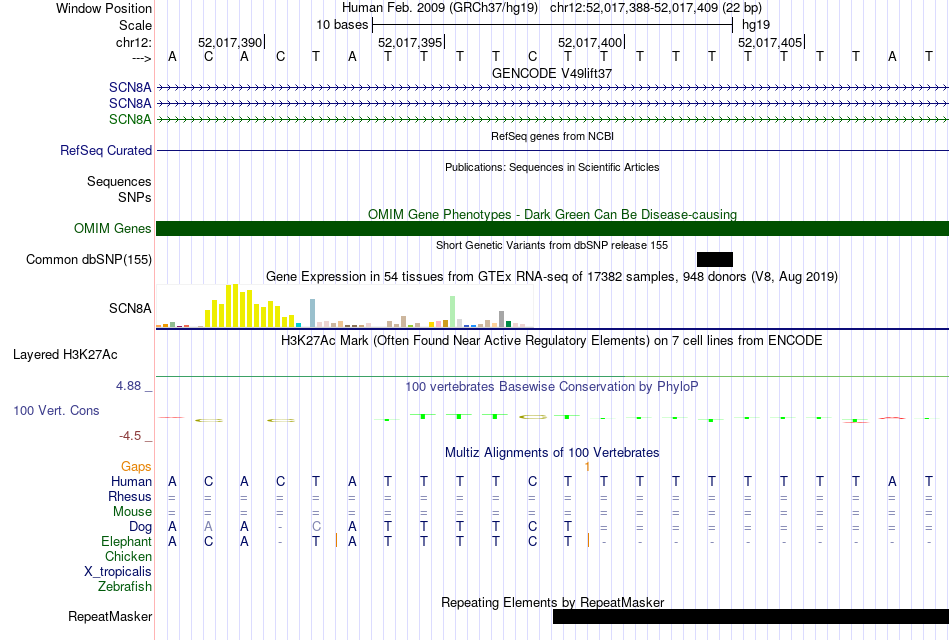Image resolution: width=950 pixels, height=640 pixels.
Task: Select the Zebrafish alignment row label
Action: click(x=125, y=587)
